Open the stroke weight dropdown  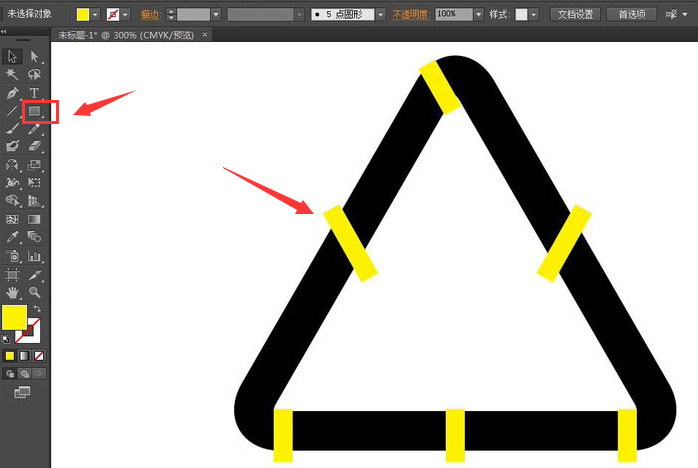pyautogui.click(x=216, y=15)
